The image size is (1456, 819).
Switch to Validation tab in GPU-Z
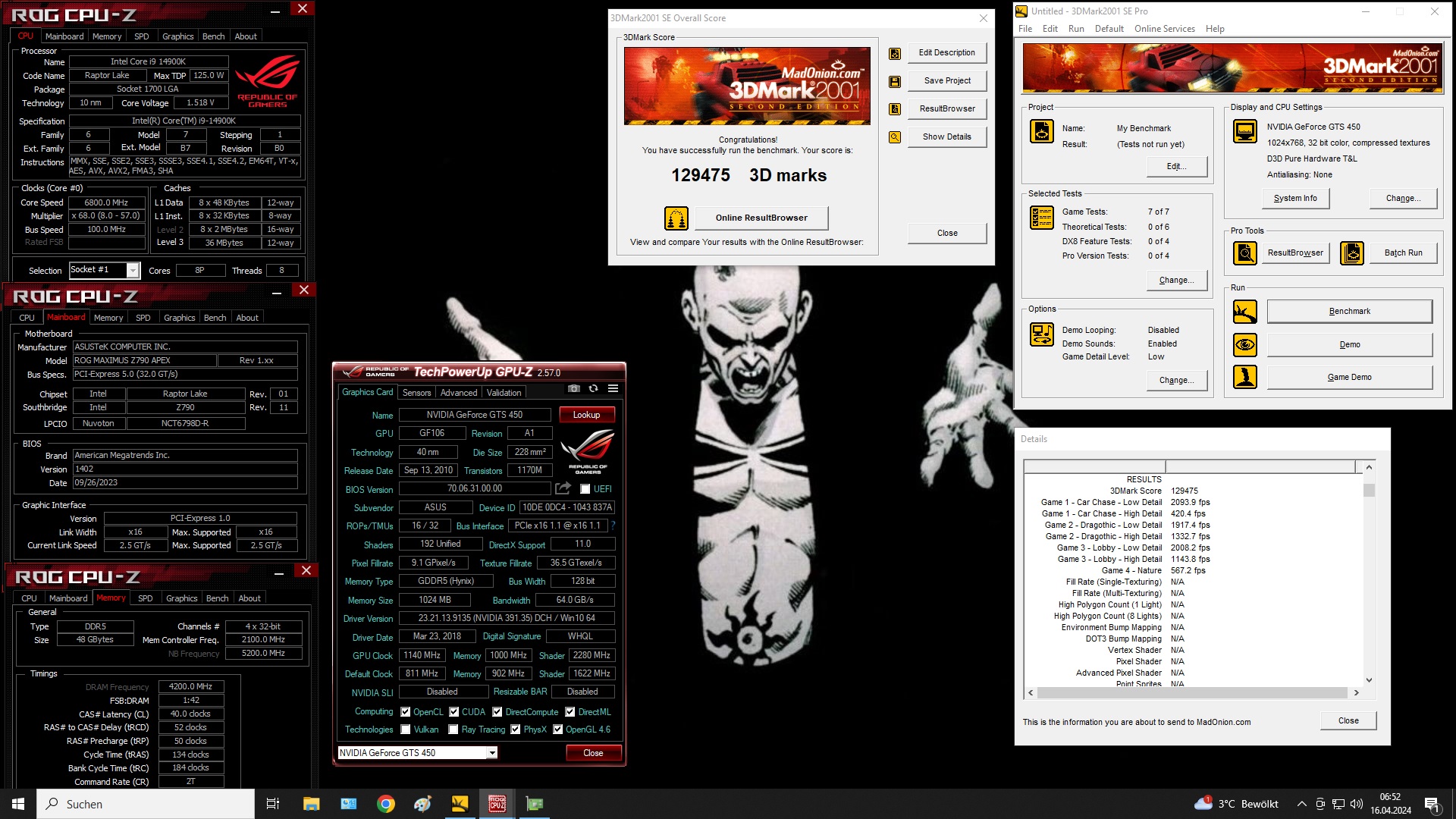504,393
